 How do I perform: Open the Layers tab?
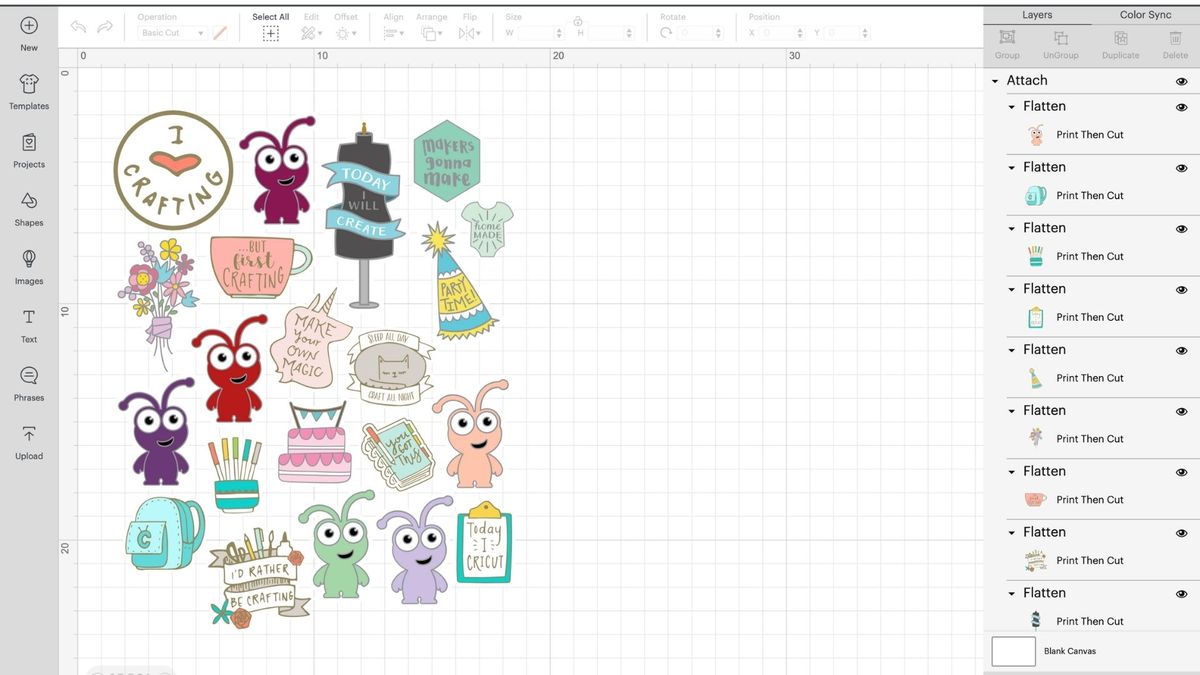pyautogui.click(x=1037, y=14)
